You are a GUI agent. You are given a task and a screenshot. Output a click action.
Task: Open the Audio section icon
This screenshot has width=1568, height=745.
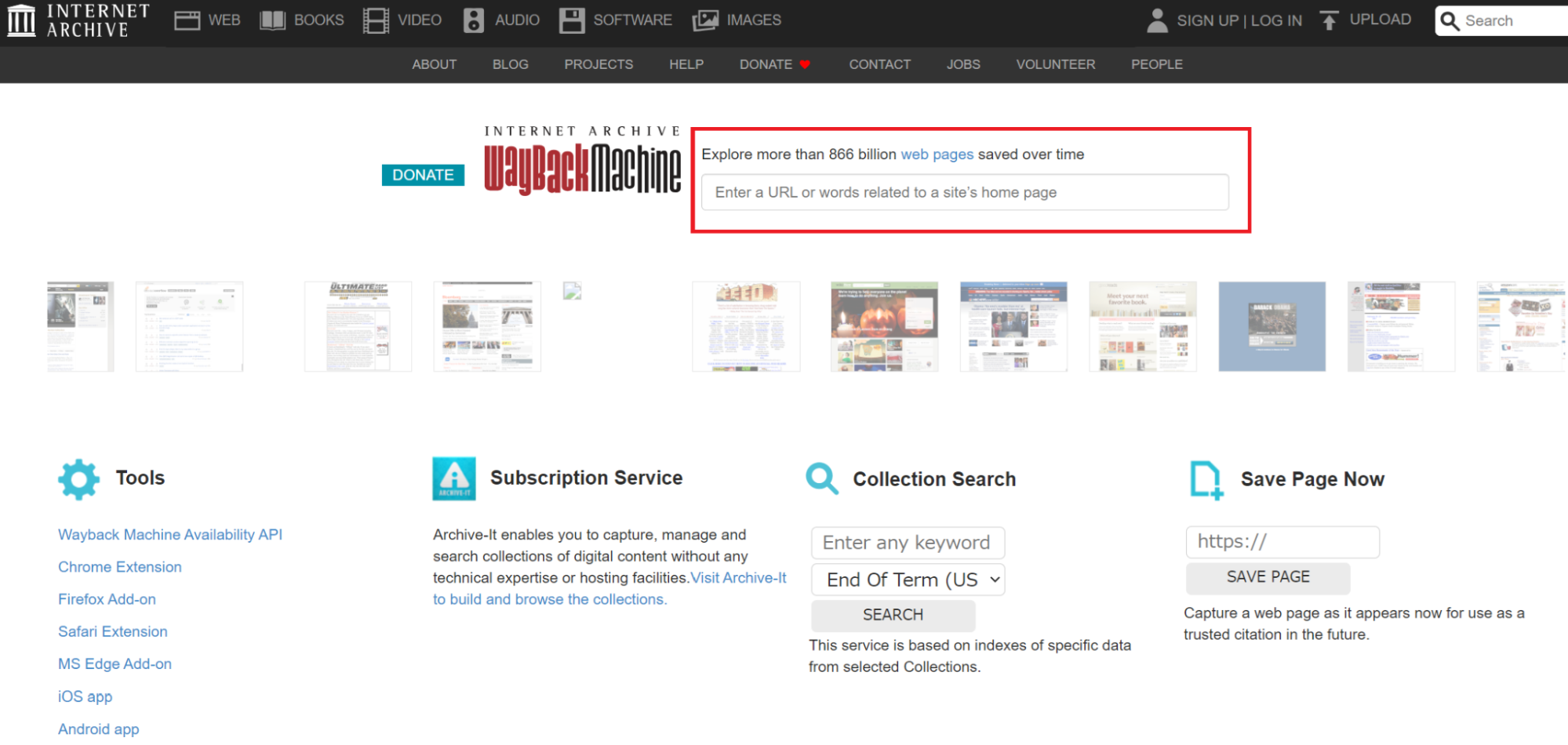pos(473,20)
